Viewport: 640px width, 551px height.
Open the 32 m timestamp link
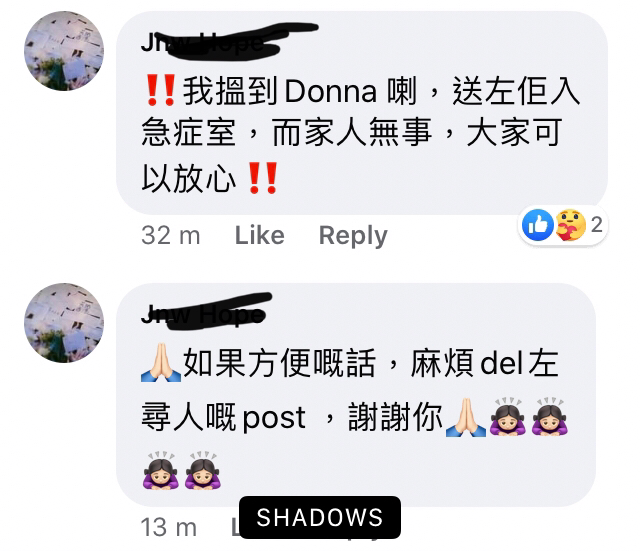click(x=171, y=236)
